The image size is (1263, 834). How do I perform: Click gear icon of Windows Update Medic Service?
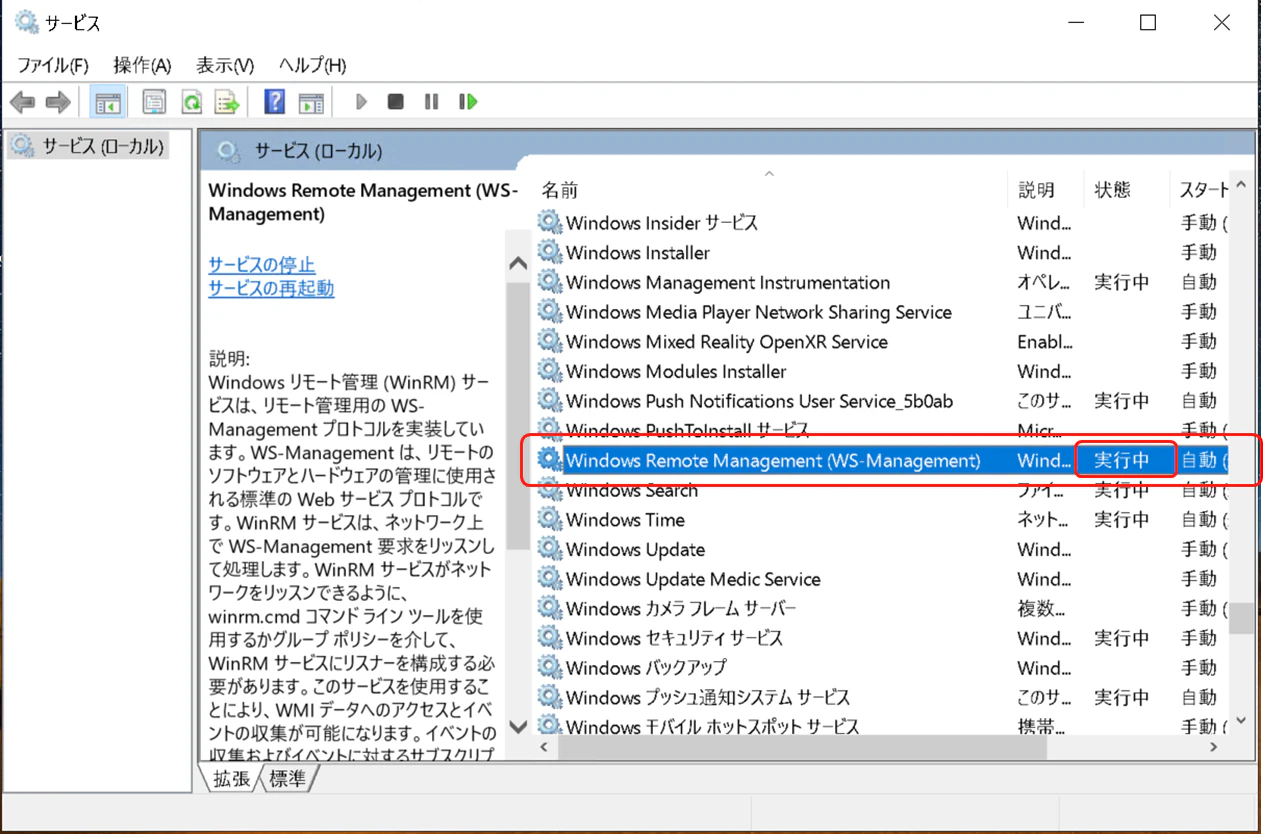pos(550,579)
